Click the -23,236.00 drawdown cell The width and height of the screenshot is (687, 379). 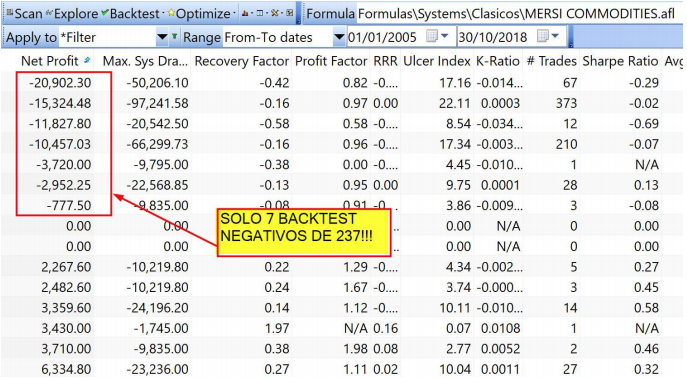pyautogui.click(x=157, y=369)
